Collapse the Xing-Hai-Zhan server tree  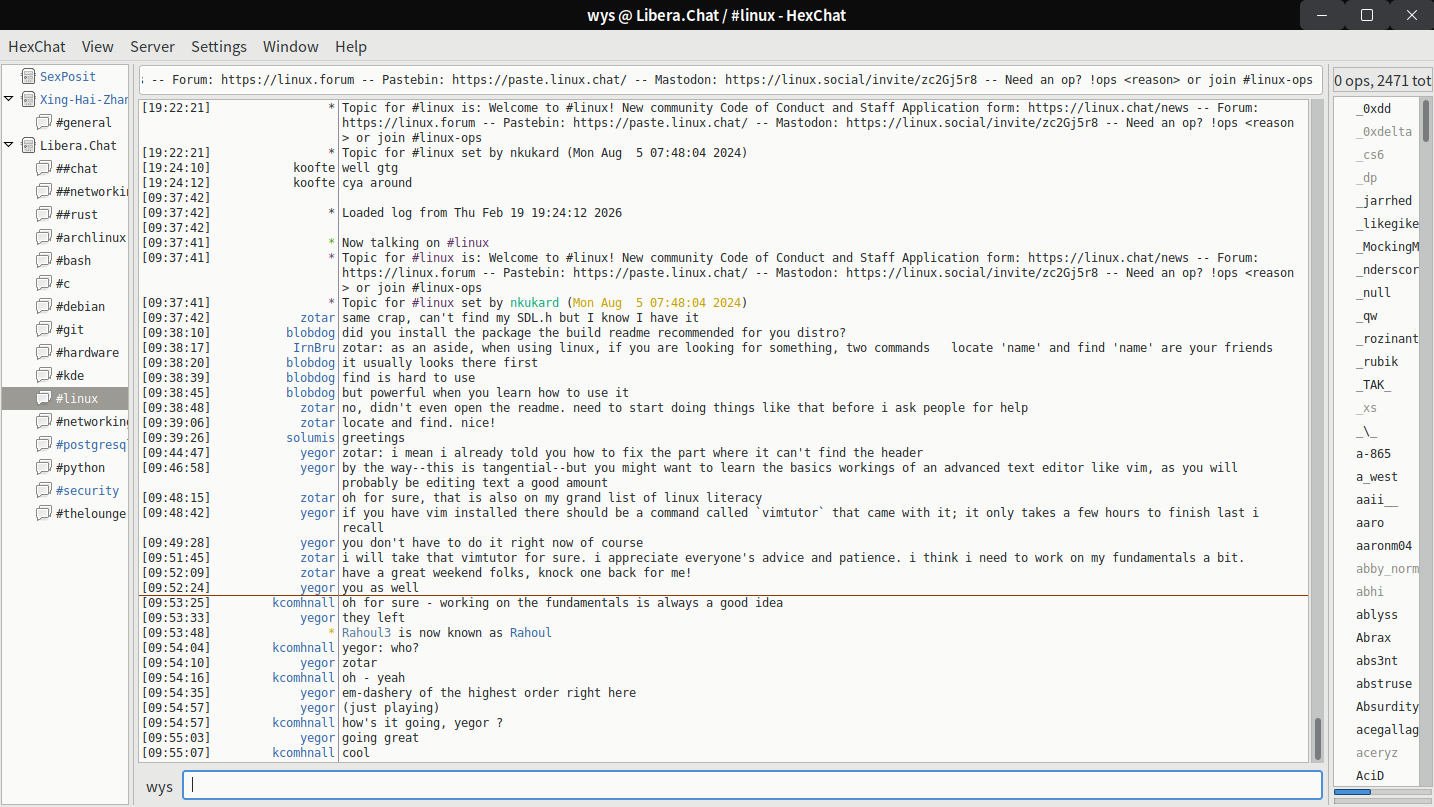click(x=9, y=99)
